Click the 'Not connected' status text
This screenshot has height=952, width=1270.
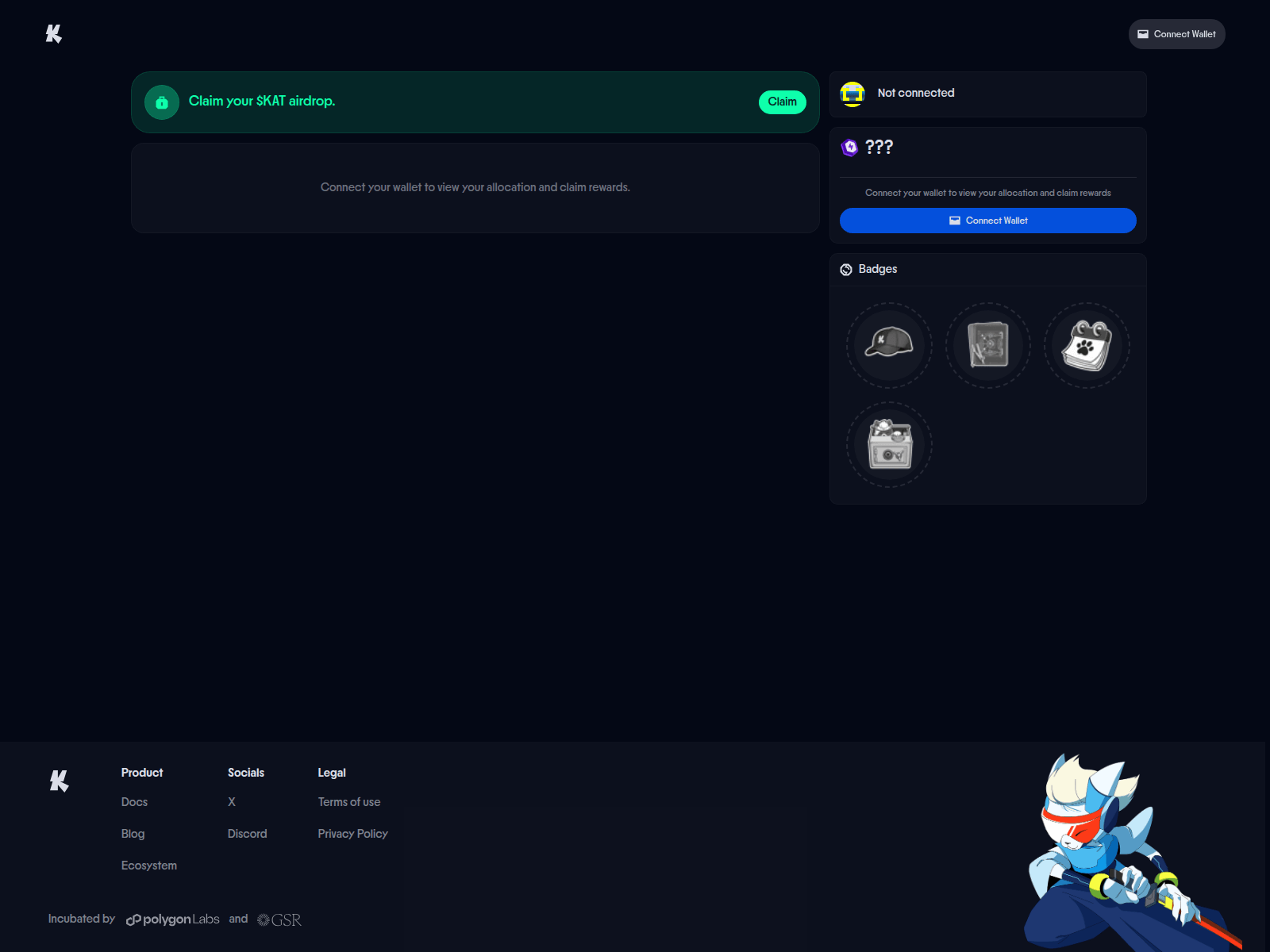(x=916, y=93)
